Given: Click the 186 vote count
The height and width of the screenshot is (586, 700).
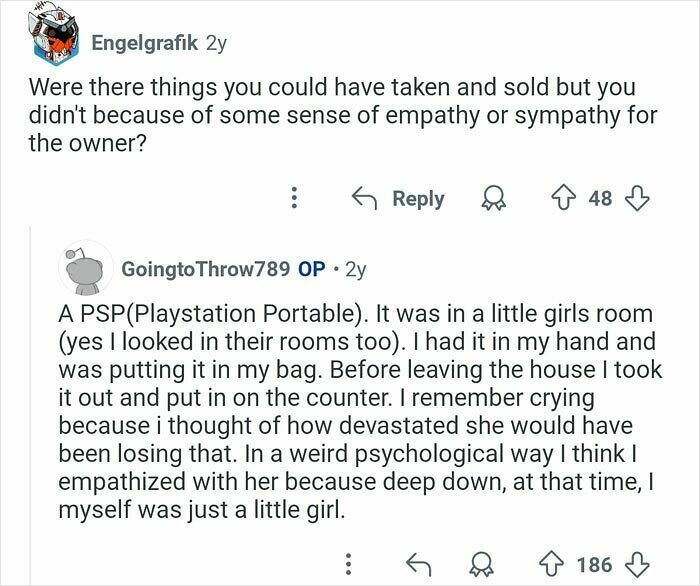Looking at the screenshot, I should pos(593,565).
